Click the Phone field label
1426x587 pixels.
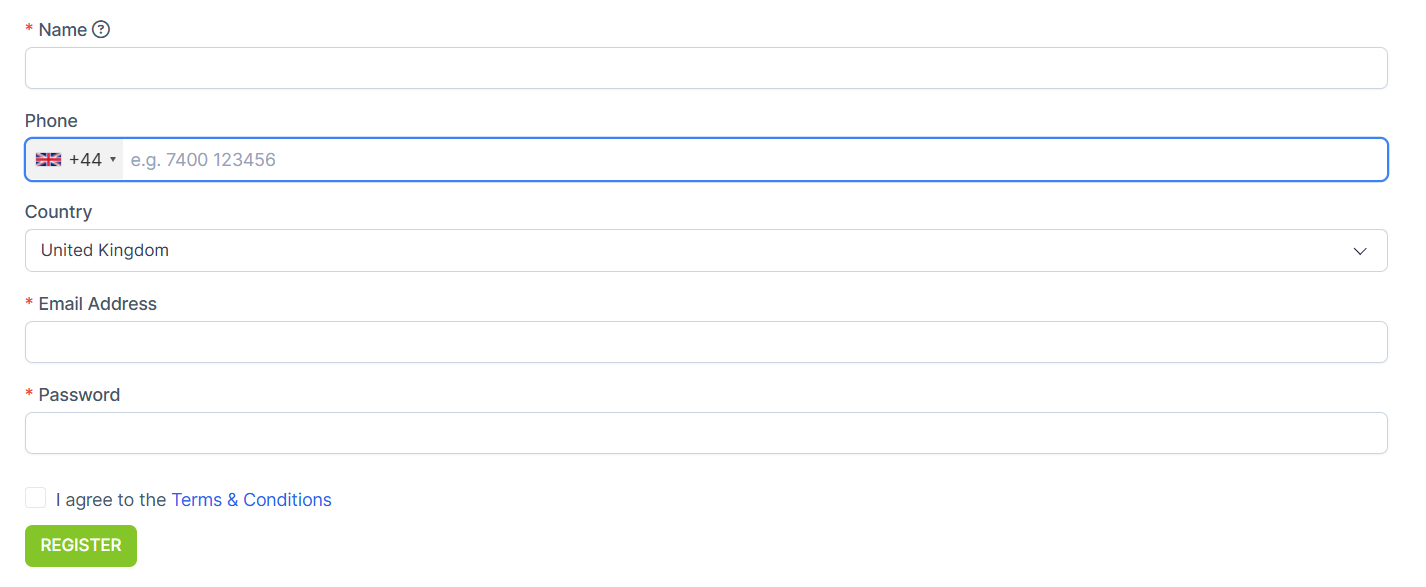[51, 121]
